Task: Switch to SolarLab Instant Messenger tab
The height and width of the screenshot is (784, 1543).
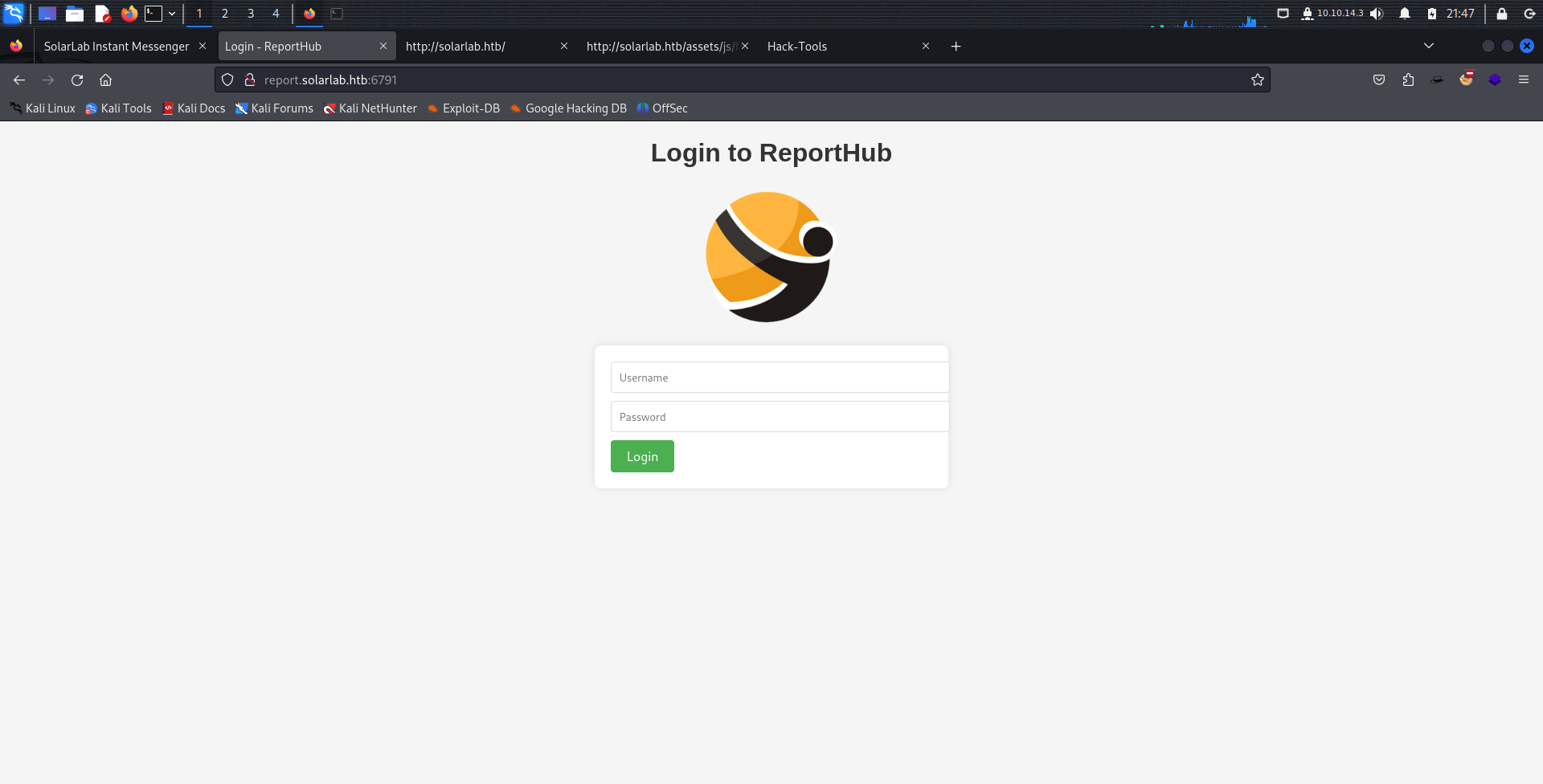Action: point(117,47)
